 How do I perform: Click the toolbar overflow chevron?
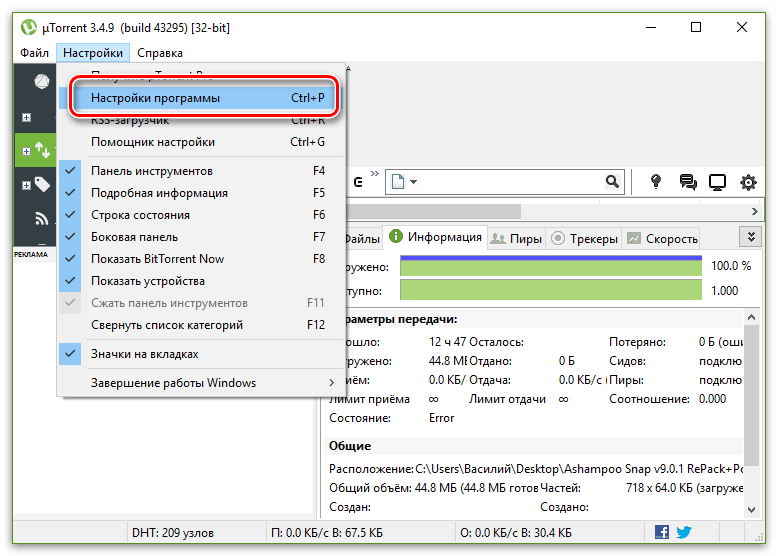(375, 174)
